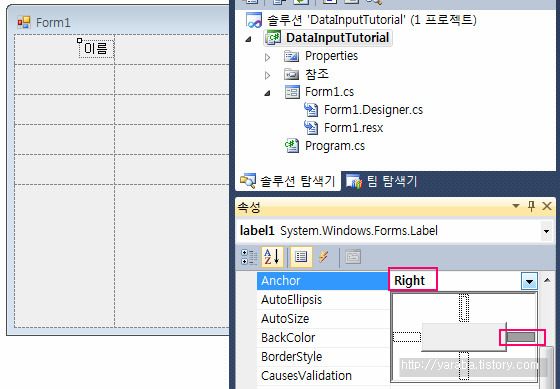Image resolution: width=560 pixels, height=389 pixels.
Task: Expand the 참조 references node
Action: point(268,75)
